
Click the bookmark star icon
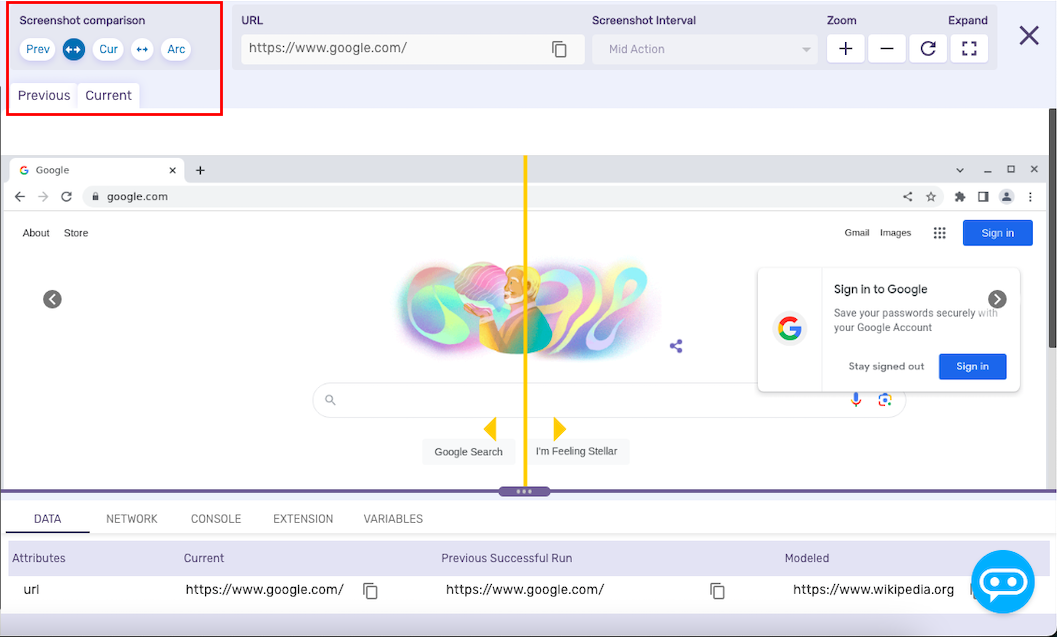(x=931, y=197)
